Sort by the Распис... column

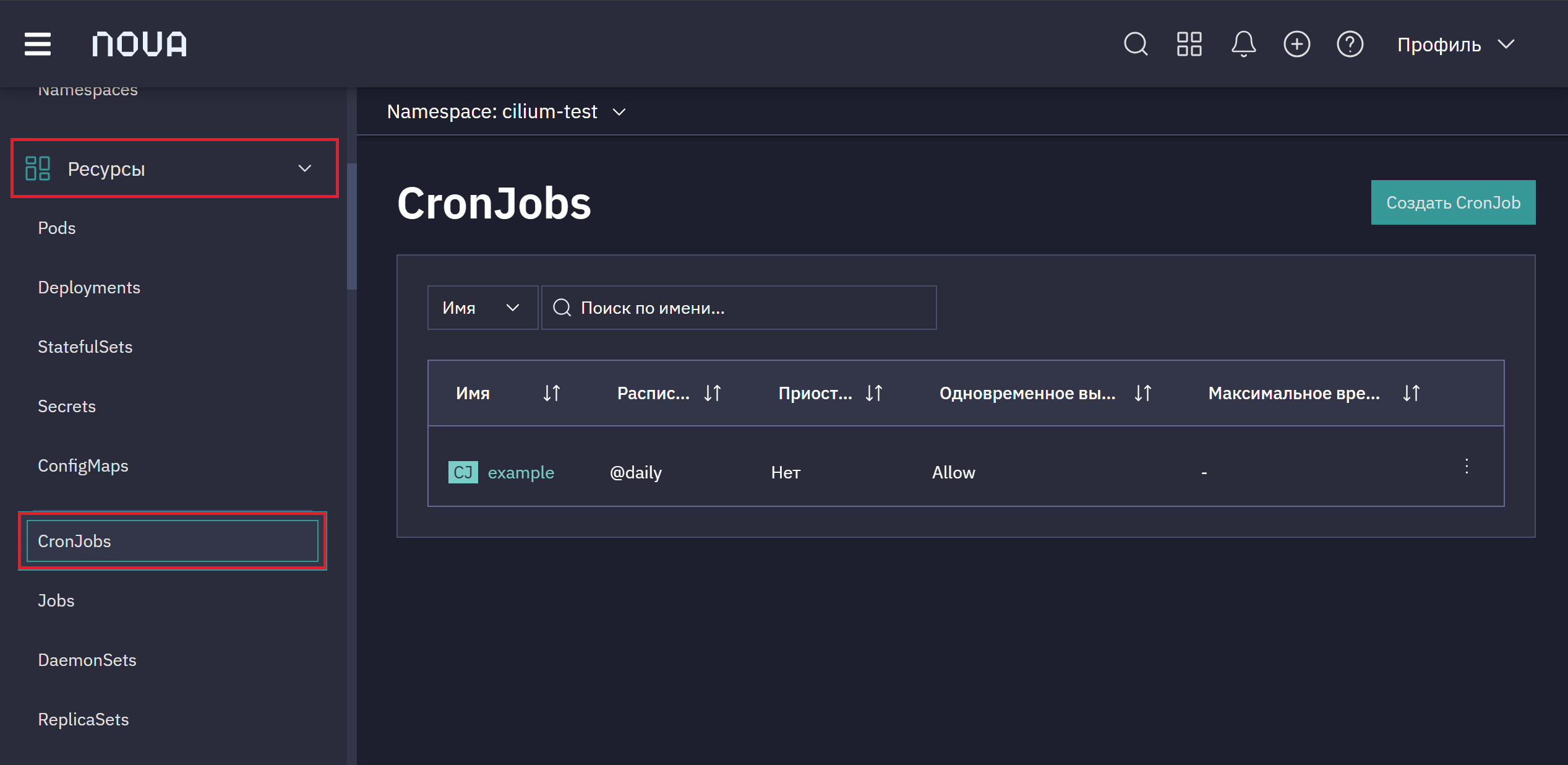(x=713, y=393)
